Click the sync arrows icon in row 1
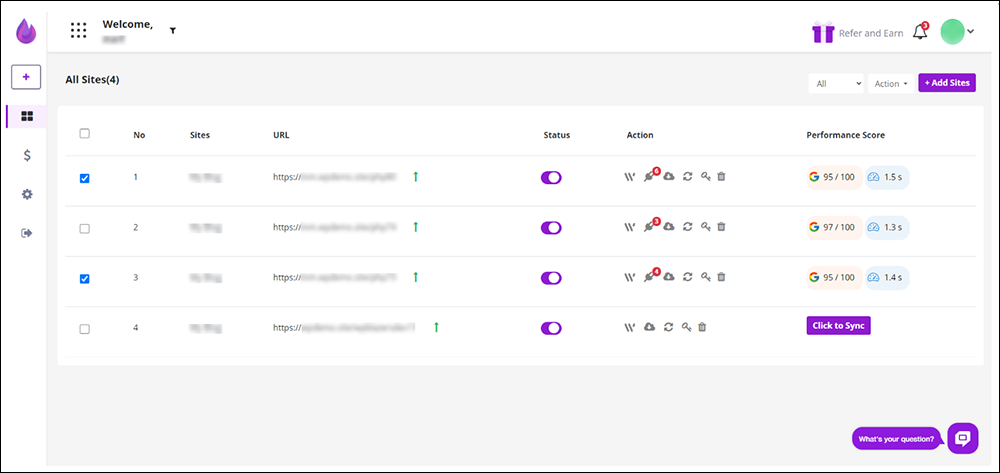This screenshot has width=1000, height=473. tap(687, 177)
